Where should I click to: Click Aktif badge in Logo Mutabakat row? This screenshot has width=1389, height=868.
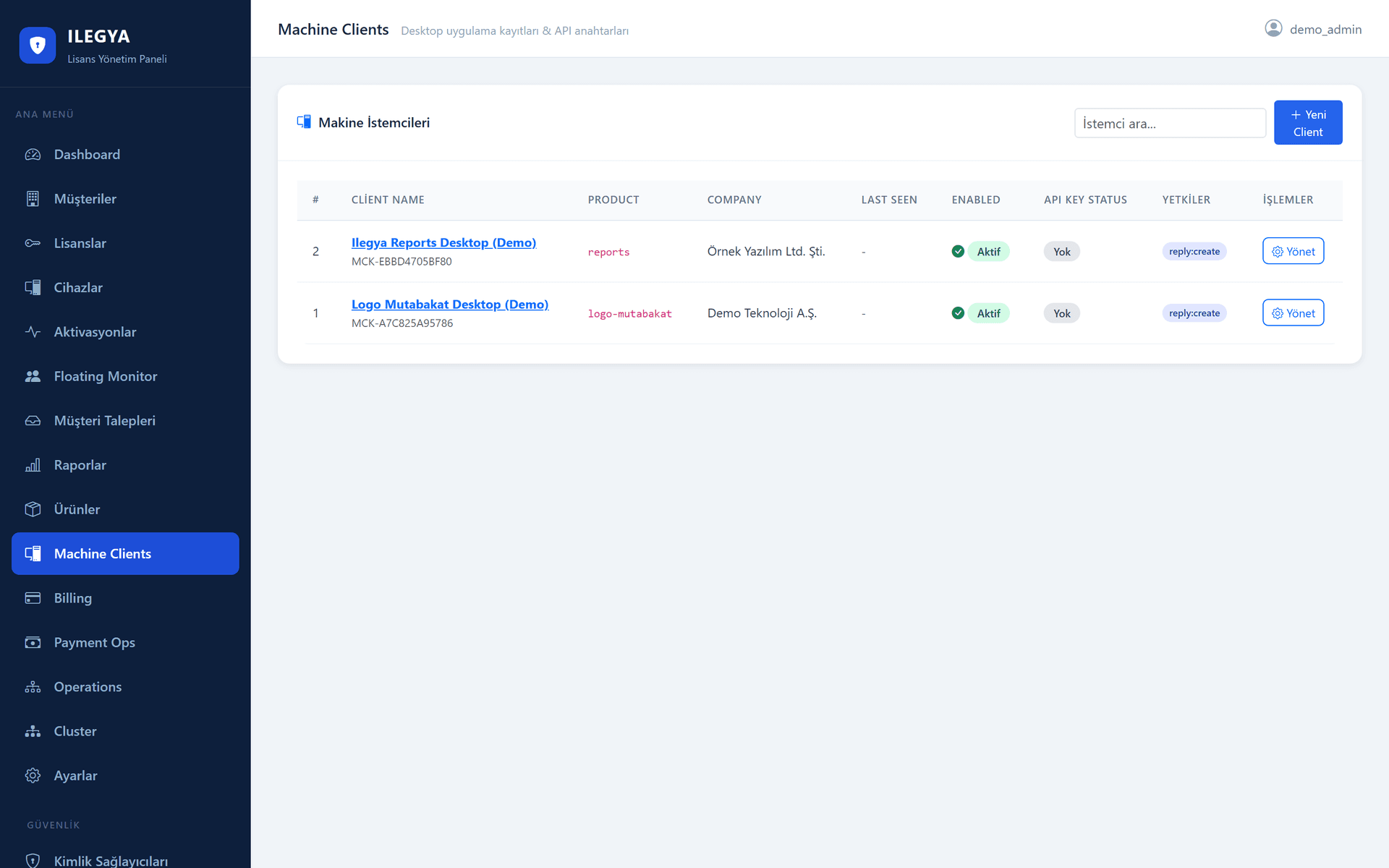click(988, 312)
